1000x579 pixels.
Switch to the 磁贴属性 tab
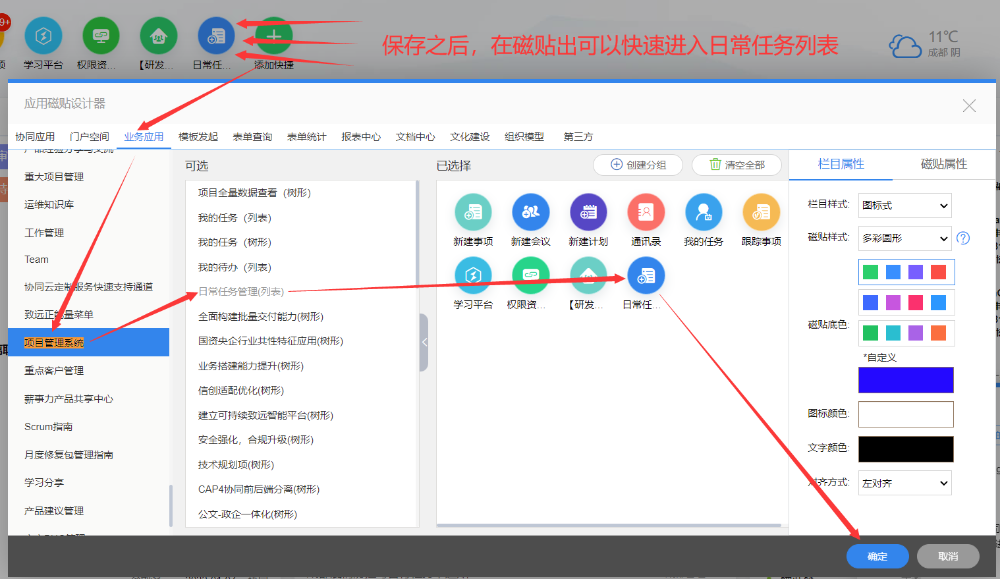[943, 164]
